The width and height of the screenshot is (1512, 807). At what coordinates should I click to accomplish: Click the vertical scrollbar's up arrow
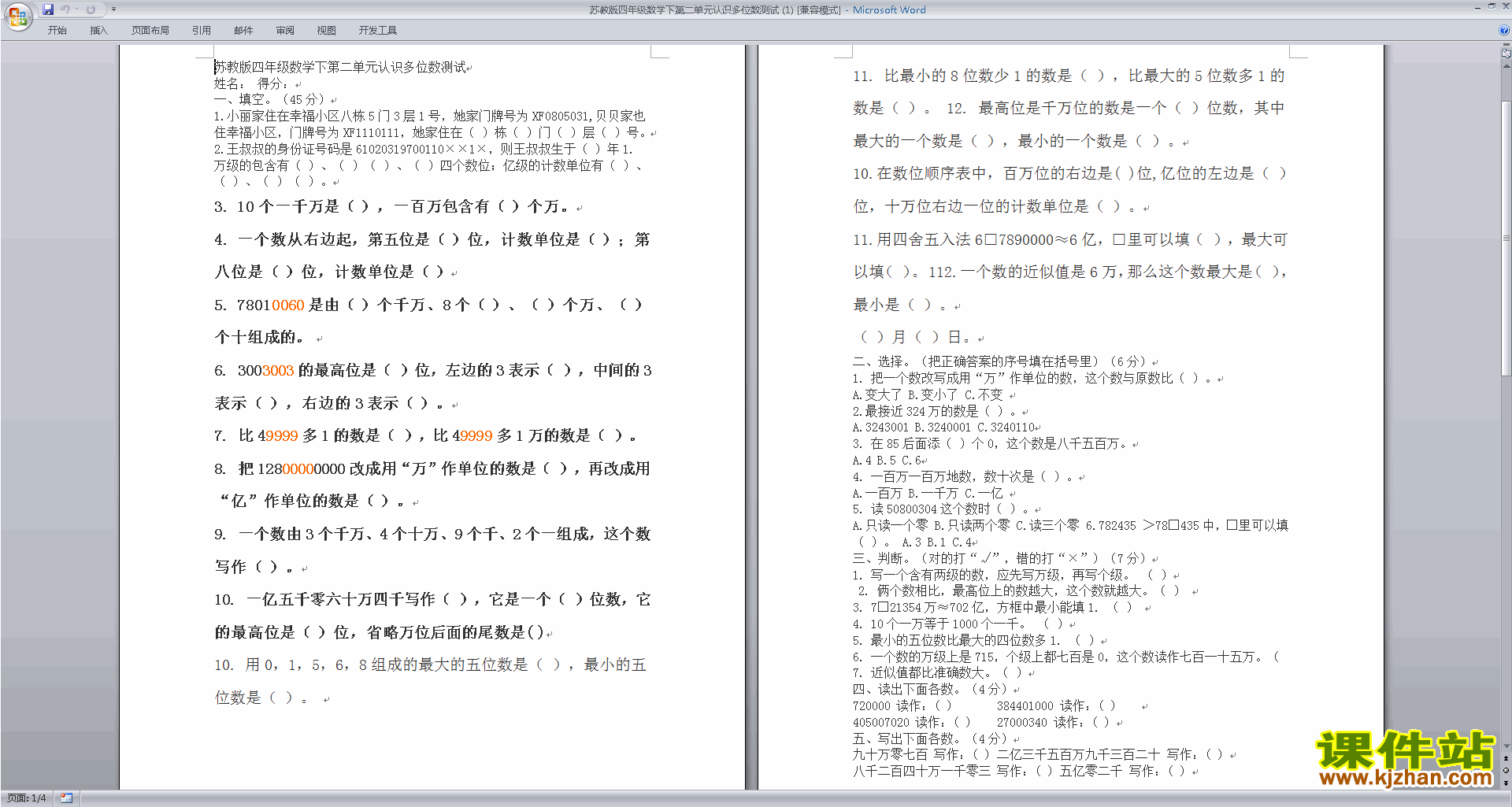click(x=1506, y=66)
